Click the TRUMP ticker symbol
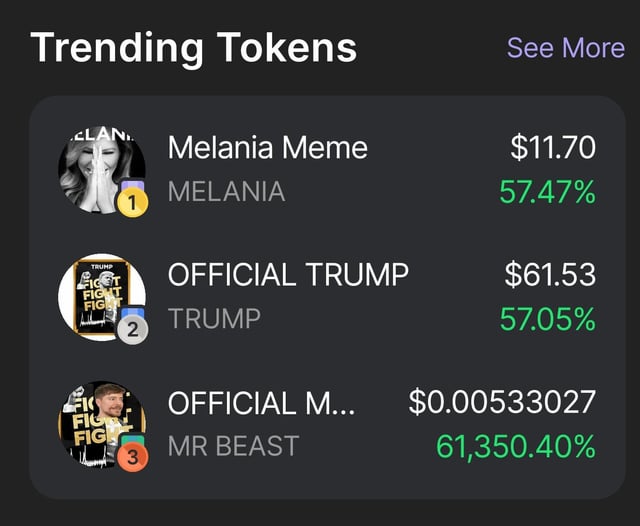Viewport: 640px width, 526px height. point(214,318)
